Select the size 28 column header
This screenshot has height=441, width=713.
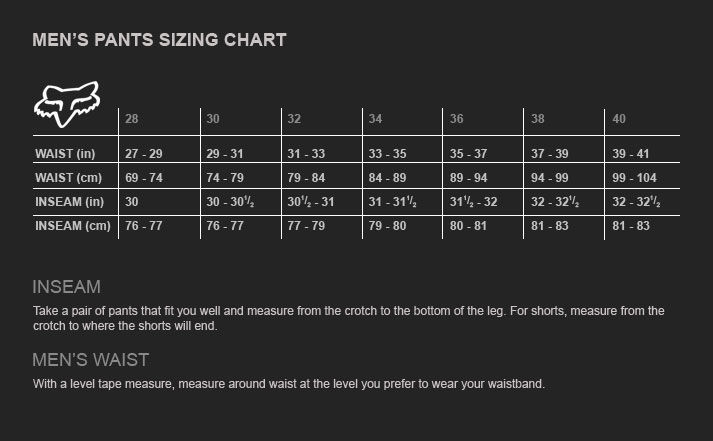pos(131,119)
